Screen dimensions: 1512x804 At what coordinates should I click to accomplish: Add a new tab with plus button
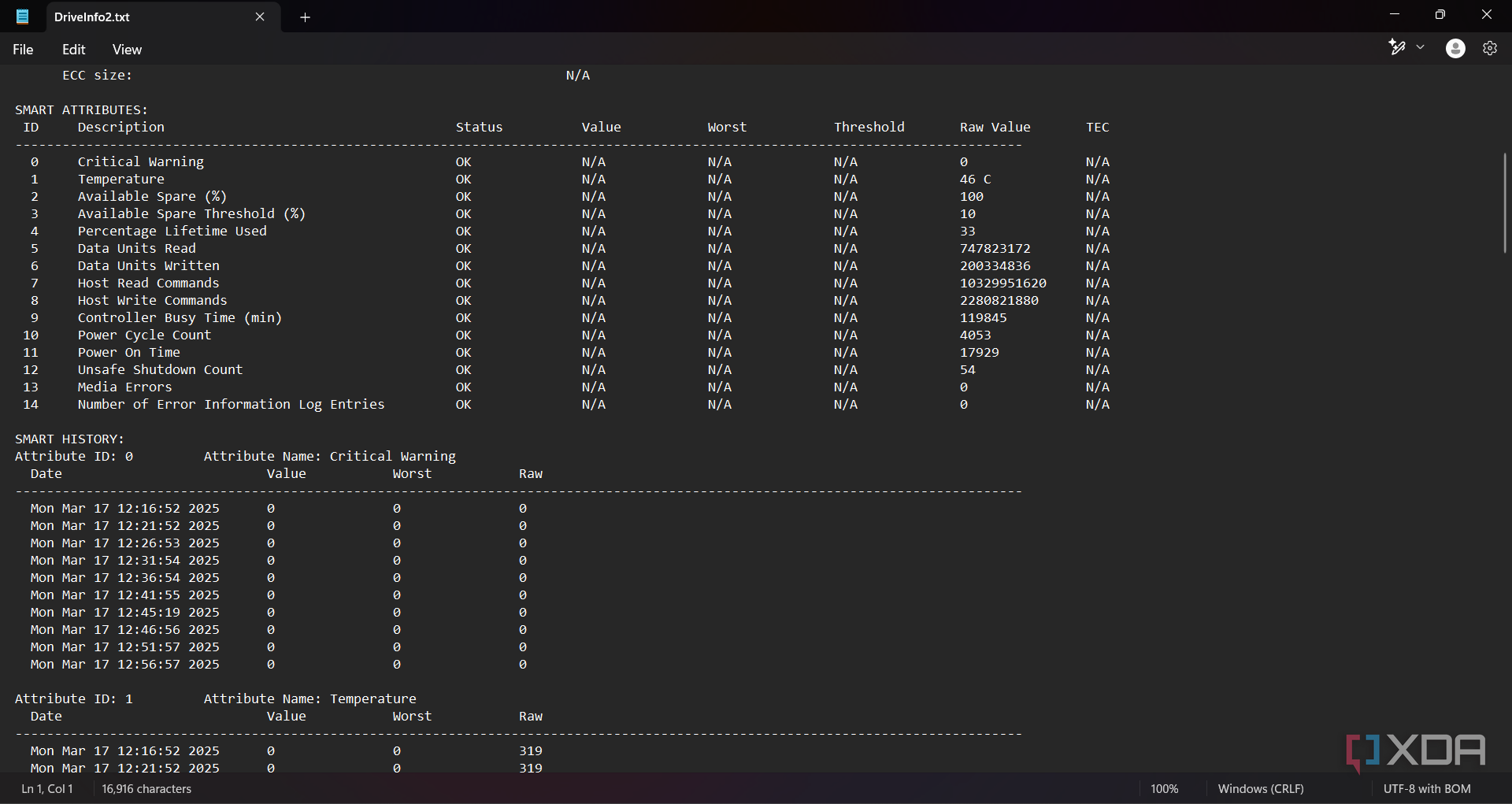[x=305, y=17]
